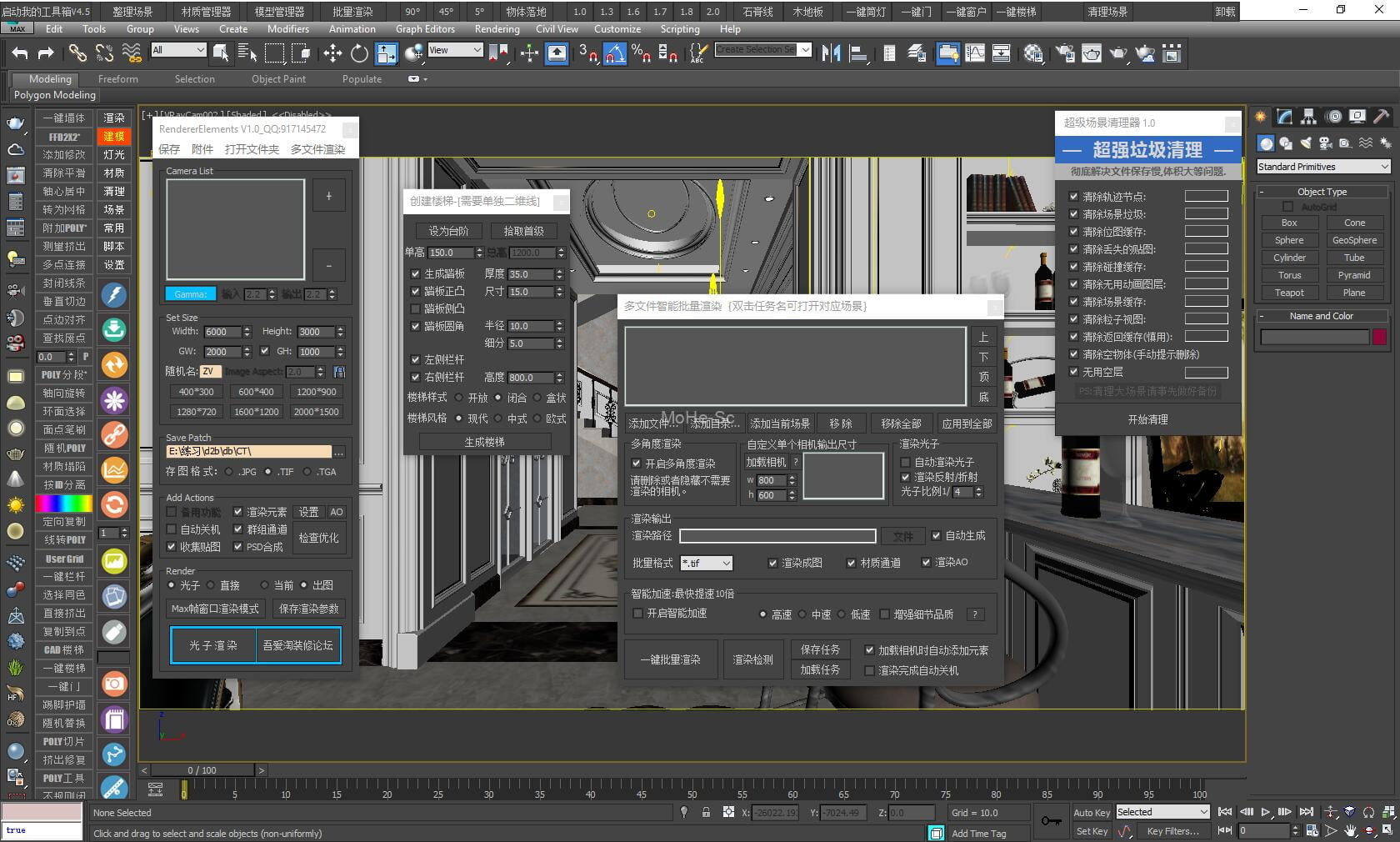Screen dimensions: 1400x842
Task: Open the Material Editor
Action: pos(1033,53)
